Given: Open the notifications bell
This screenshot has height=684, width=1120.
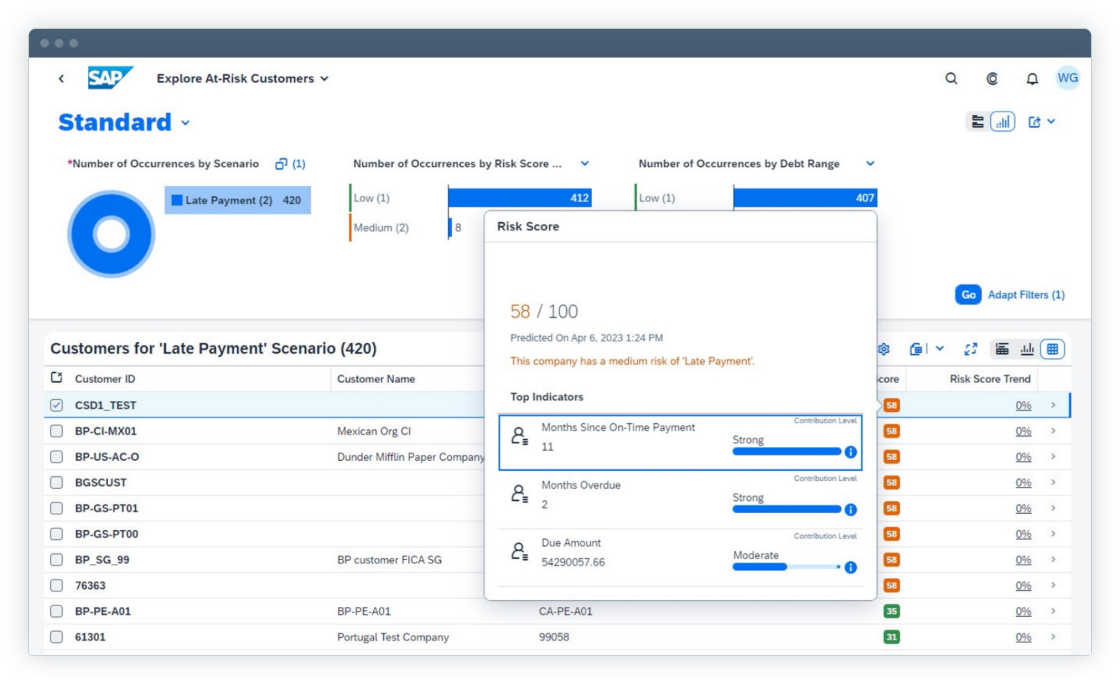Looking at the screenshot, I should [1032, 79].
